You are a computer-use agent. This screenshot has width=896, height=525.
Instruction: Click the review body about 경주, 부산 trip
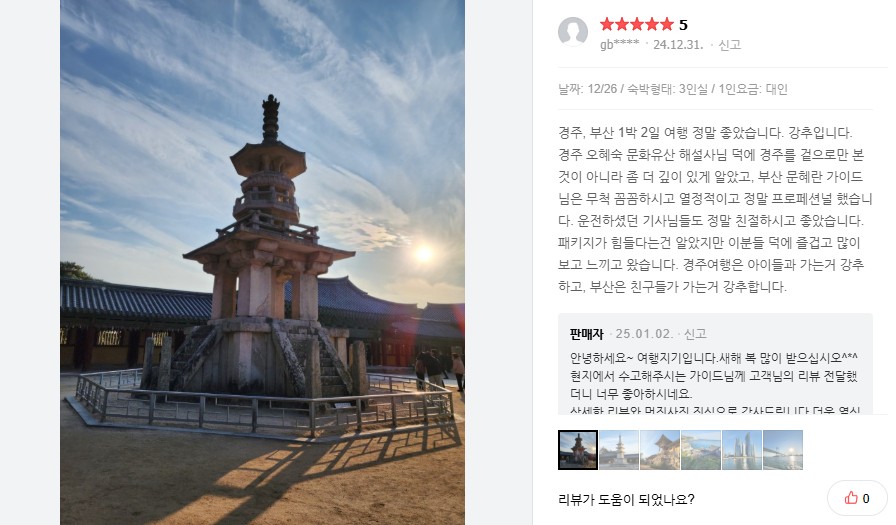[715, 210]
